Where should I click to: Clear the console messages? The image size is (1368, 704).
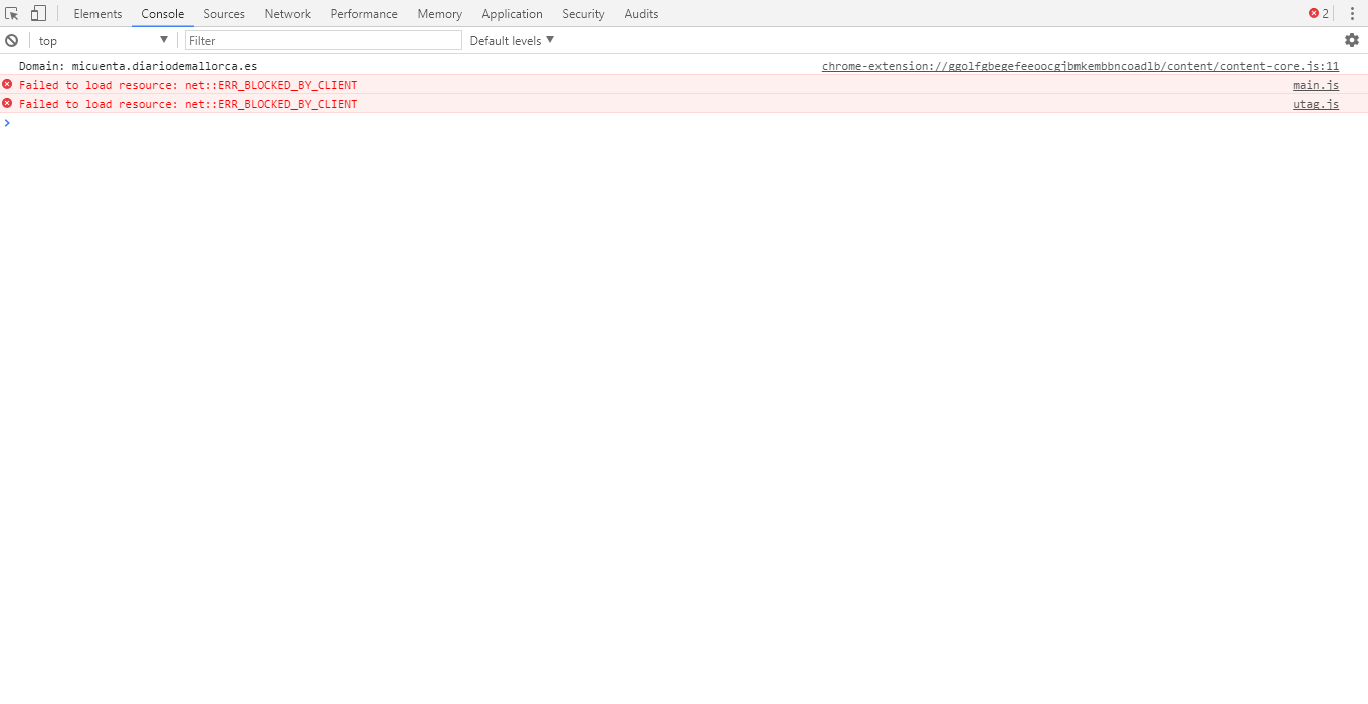point(11,40)
